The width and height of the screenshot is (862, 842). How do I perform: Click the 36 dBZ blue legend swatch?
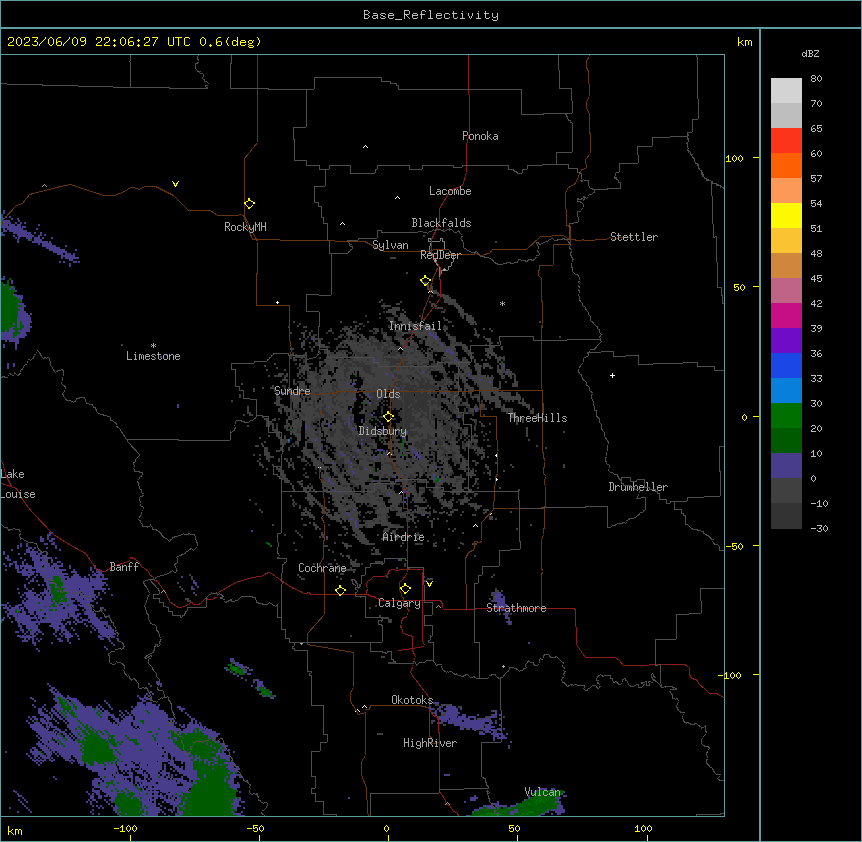pyautogui.click(x=786, y=365)
